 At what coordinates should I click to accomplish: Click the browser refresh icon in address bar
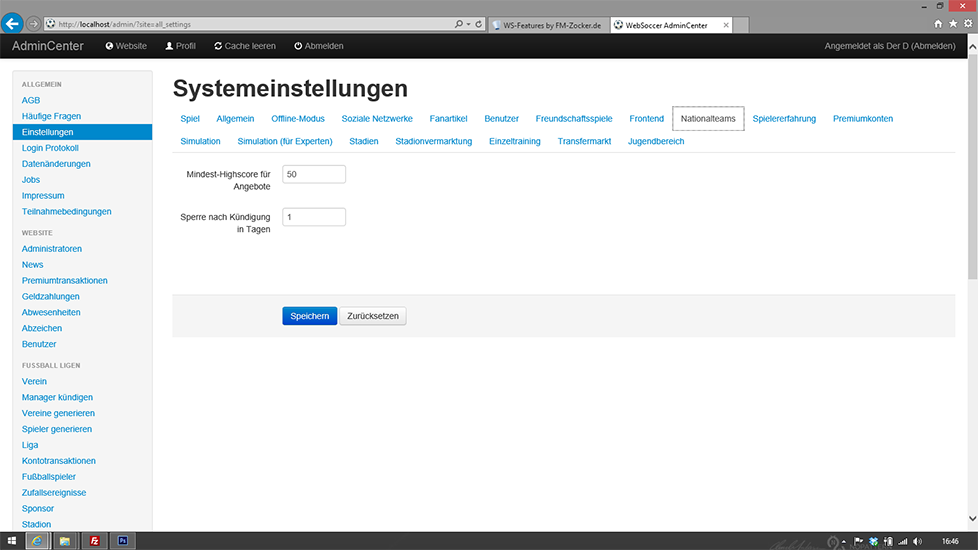(479, 23)
